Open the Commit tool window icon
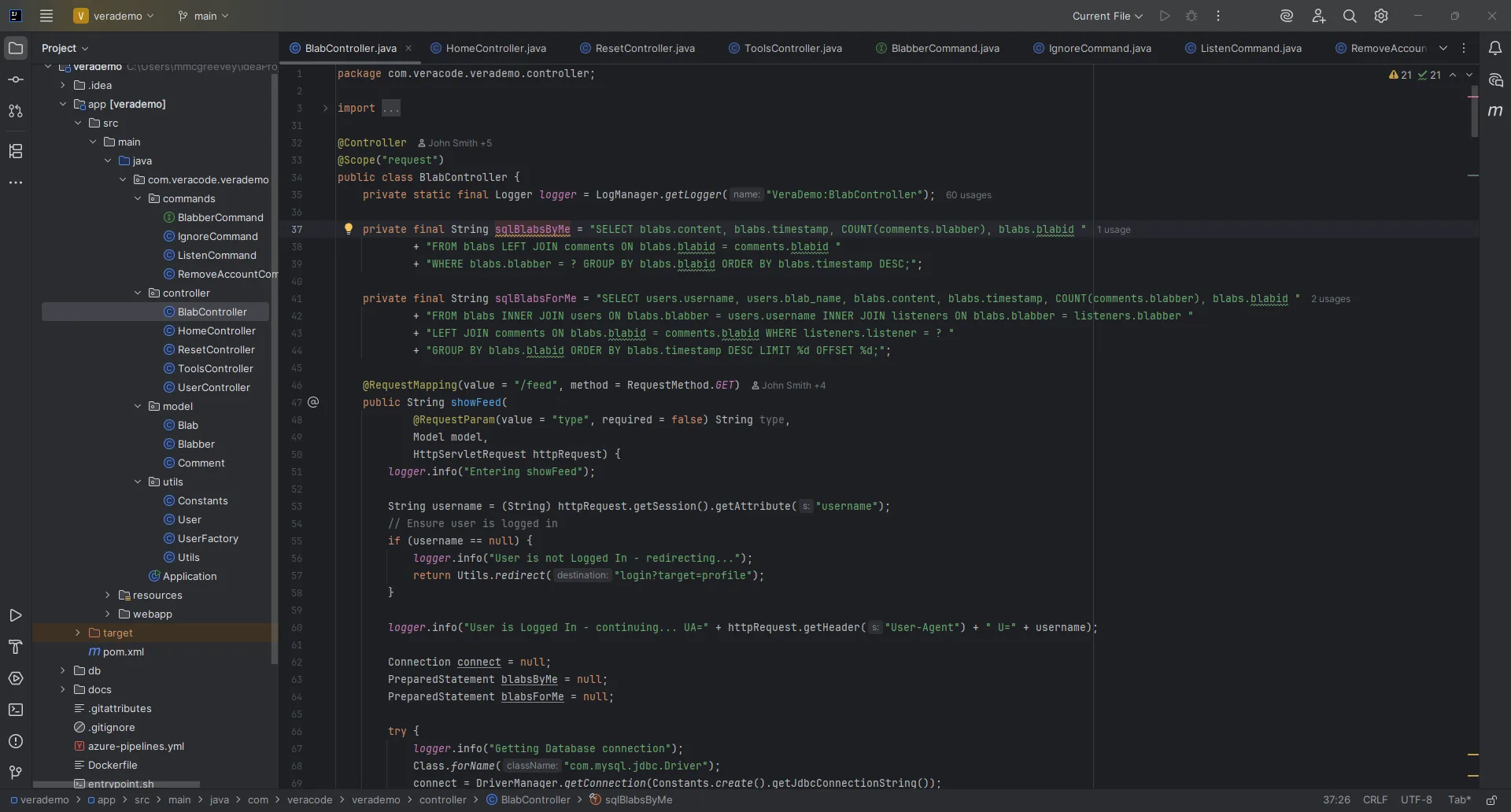Viewport: 1511px width, 812px height. click(x=16, y=79)
